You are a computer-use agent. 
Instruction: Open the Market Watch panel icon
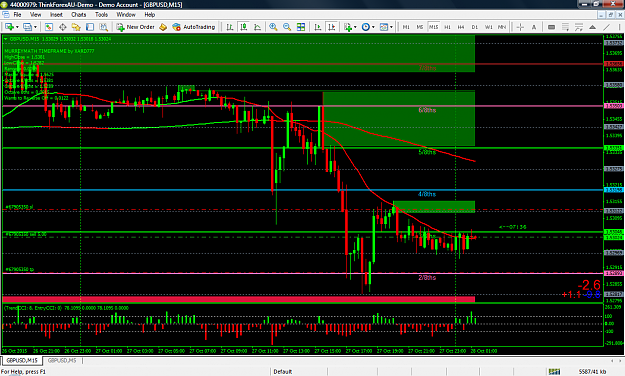49,27
